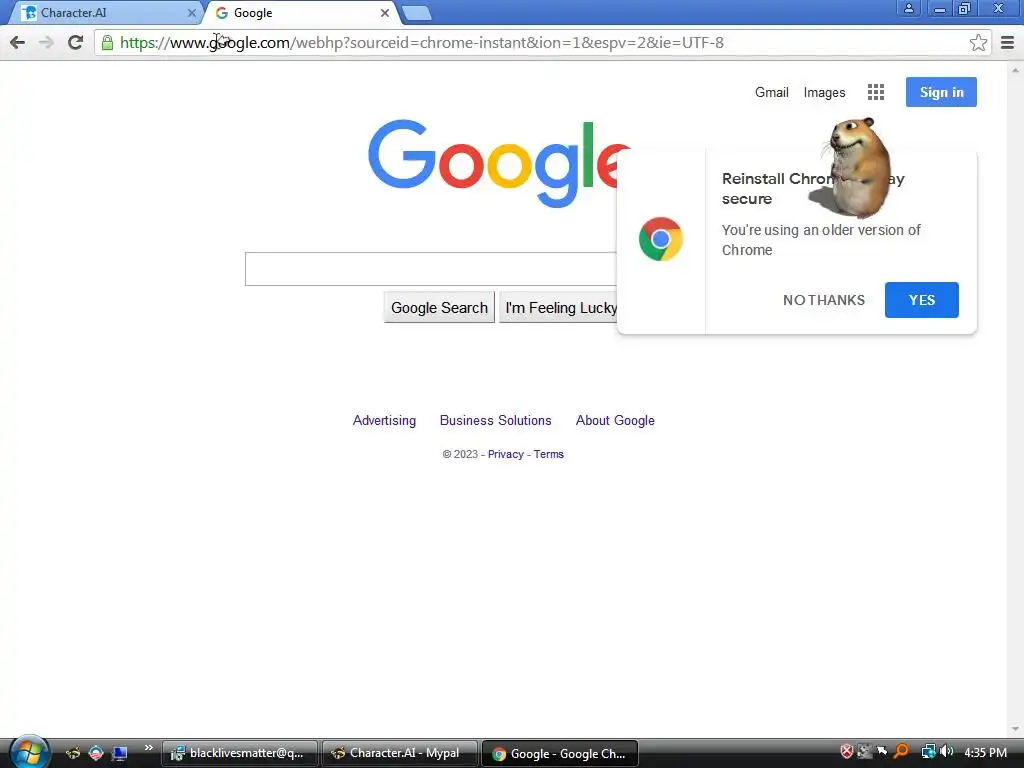This screenshot has height=768, width=1024.
Task: Click the Sign in button
Action: (x=941, y=92)
